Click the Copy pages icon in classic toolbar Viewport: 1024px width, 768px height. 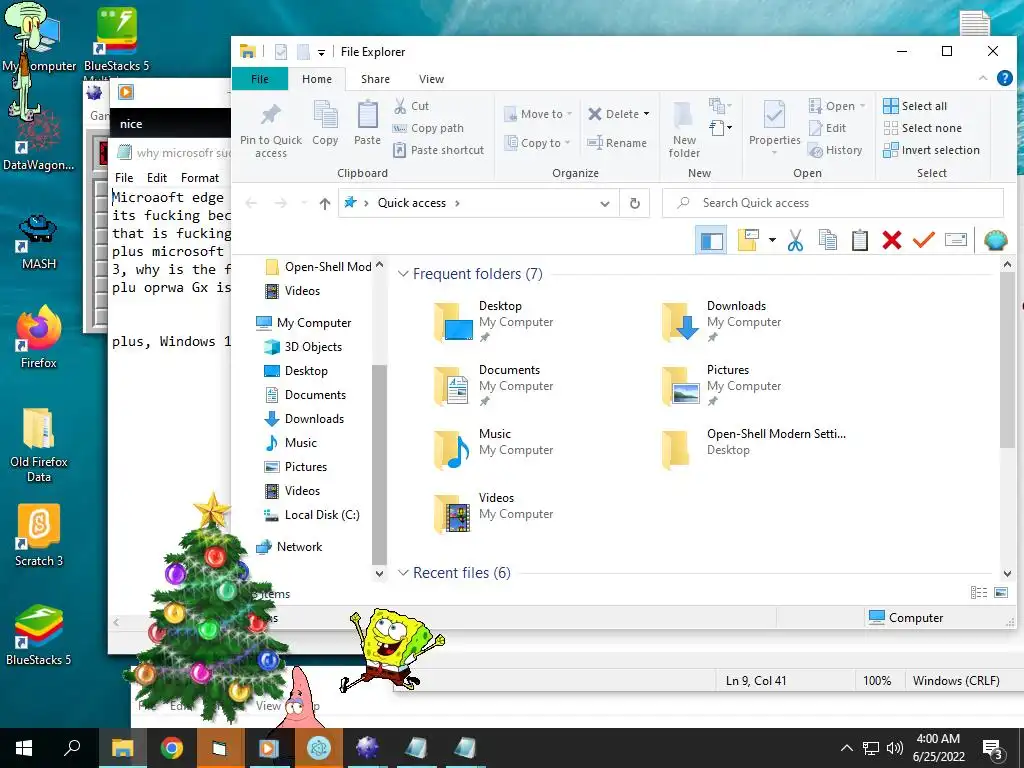pyautogui.click(x=827, y=240)
